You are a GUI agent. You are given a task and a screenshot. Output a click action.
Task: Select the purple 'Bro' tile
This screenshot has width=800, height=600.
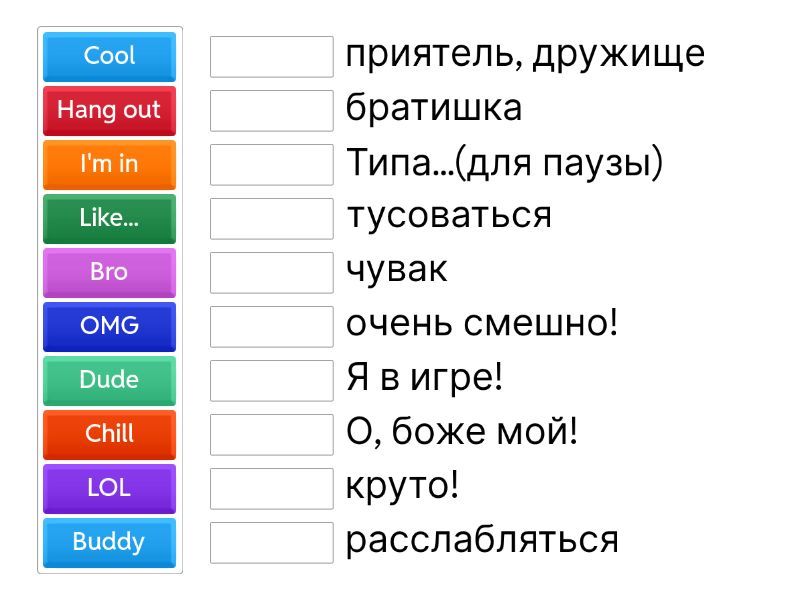pos(109,272)
